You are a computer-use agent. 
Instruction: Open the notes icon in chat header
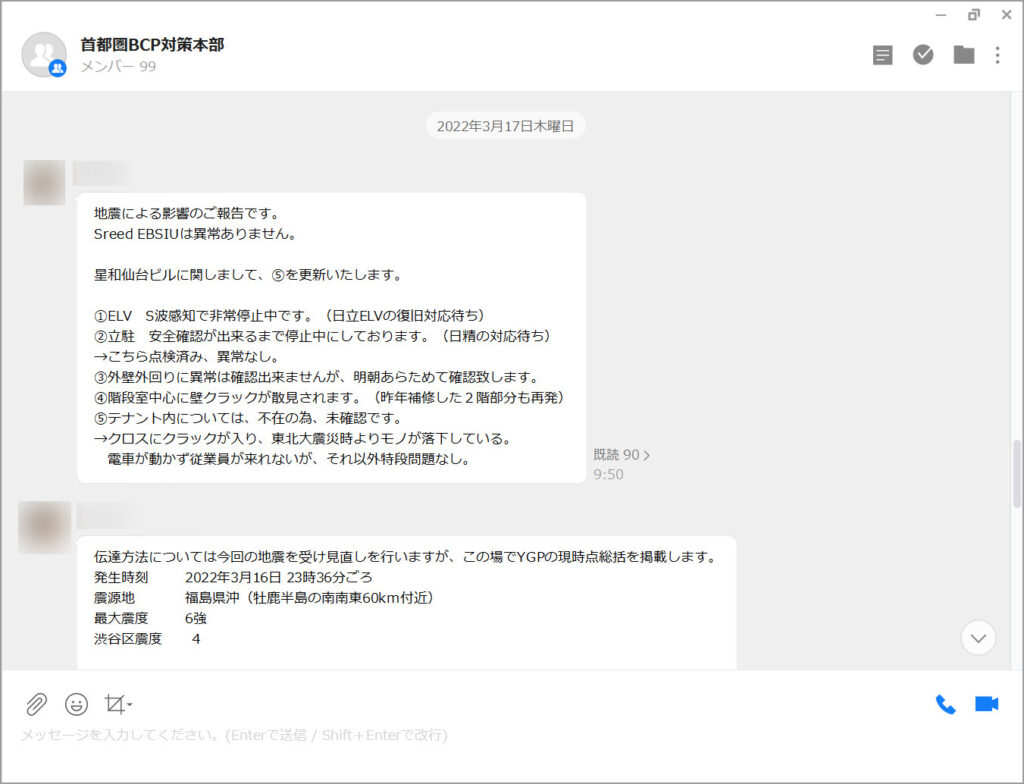coord(882,55)
